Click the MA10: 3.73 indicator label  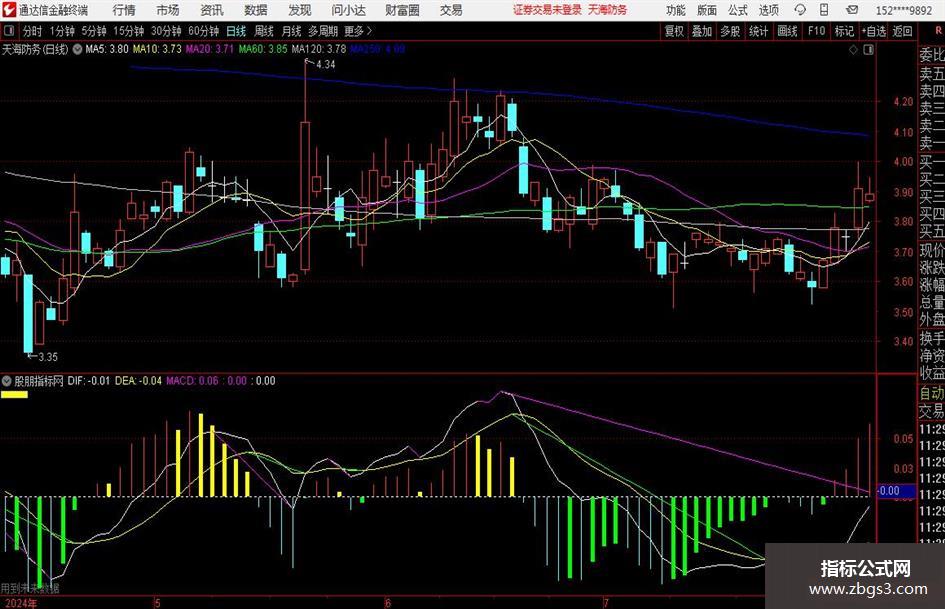coord(157,49)
